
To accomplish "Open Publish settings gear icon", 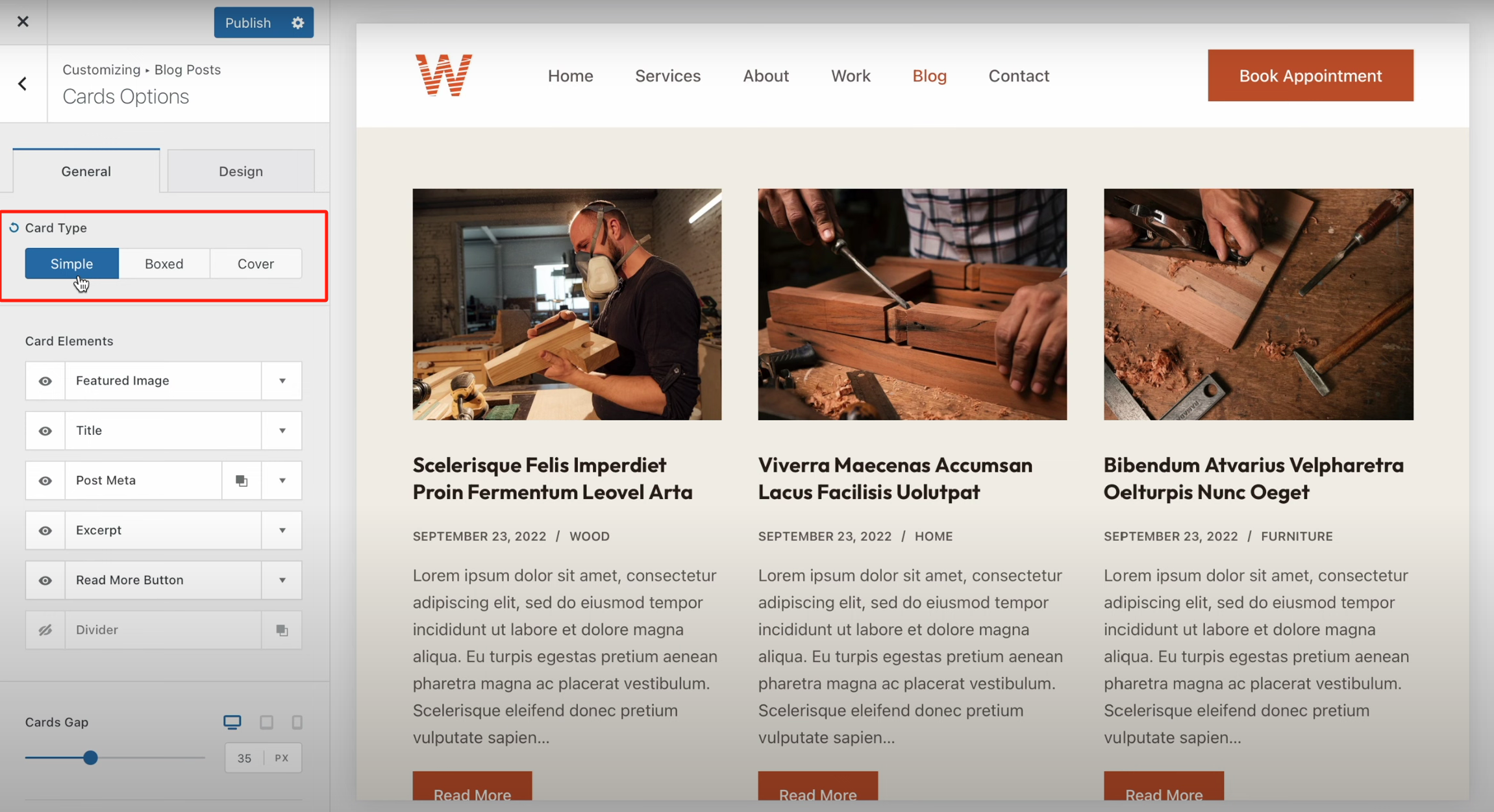I will pos(298,23).
